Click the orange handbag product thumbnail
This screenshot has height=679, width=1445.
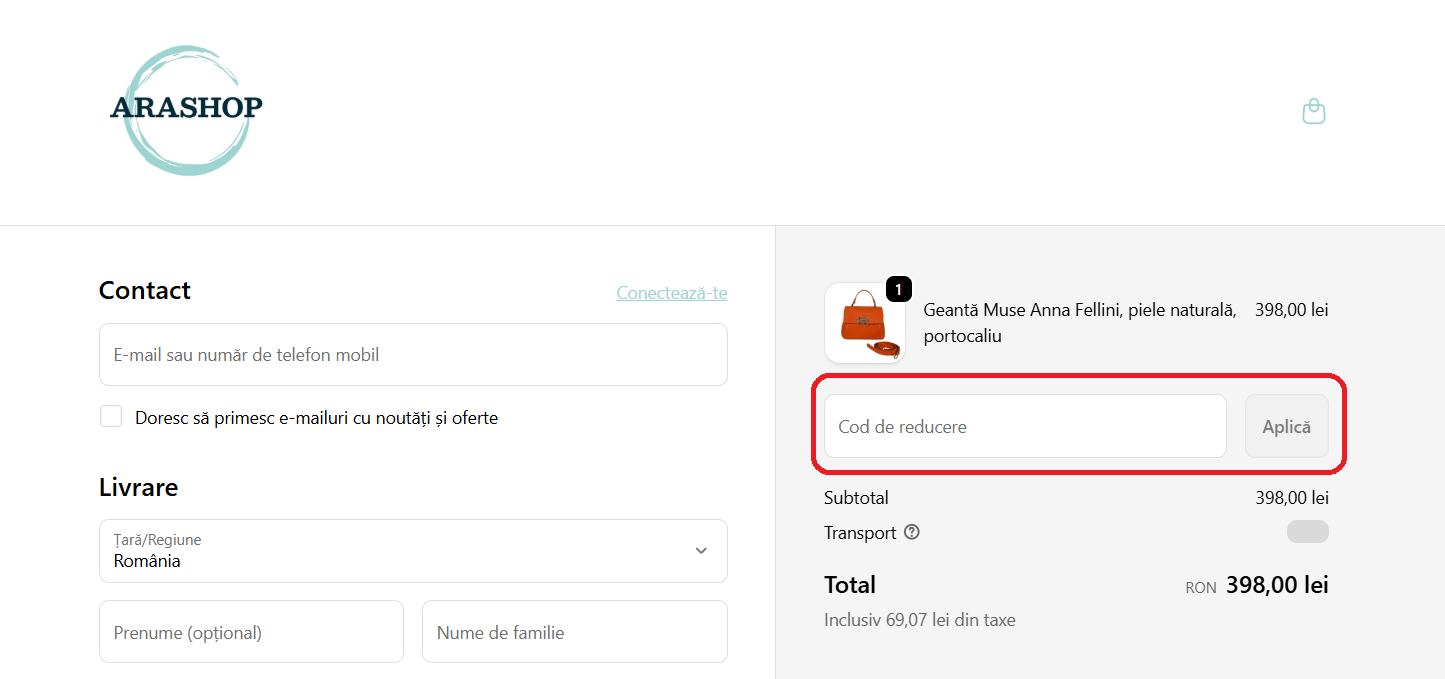click(864, 322)
